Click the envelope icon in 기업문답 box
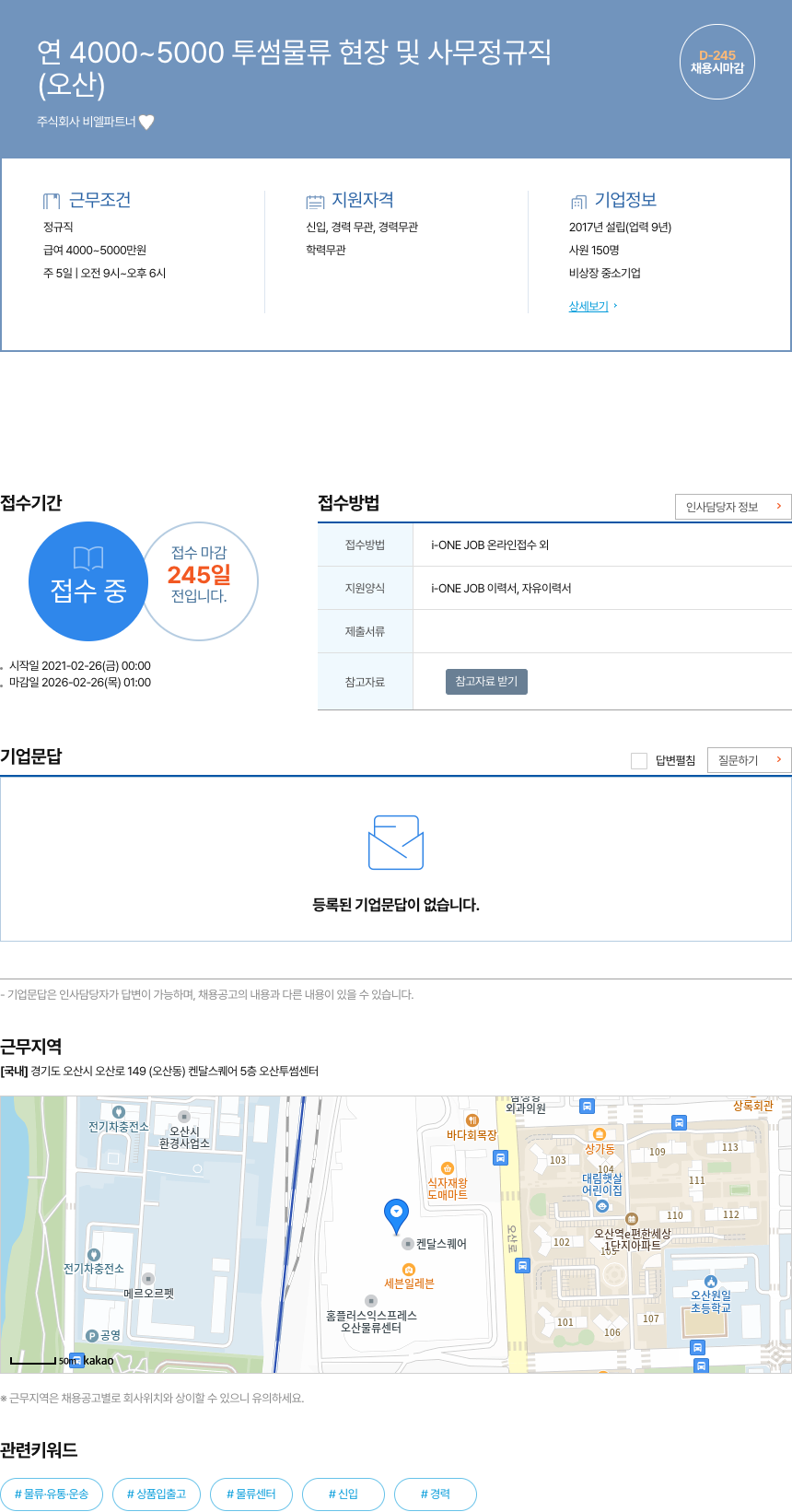 pos(396,842)
